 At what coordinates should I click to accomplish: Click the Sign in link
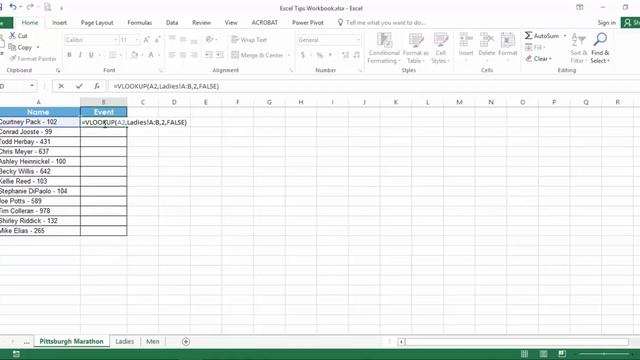607,23
